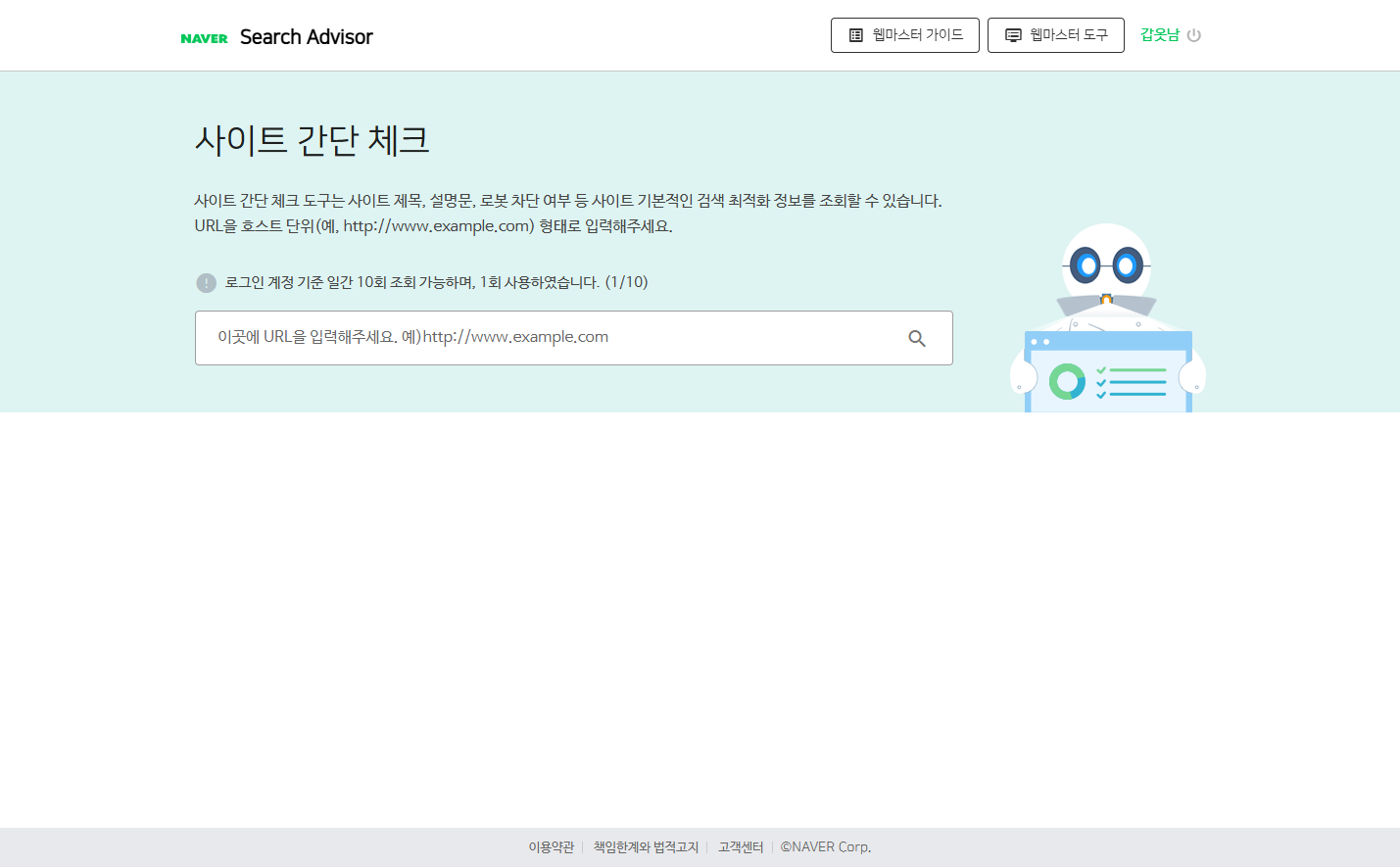Open the 고객센터 footer link

click(741, 847)
